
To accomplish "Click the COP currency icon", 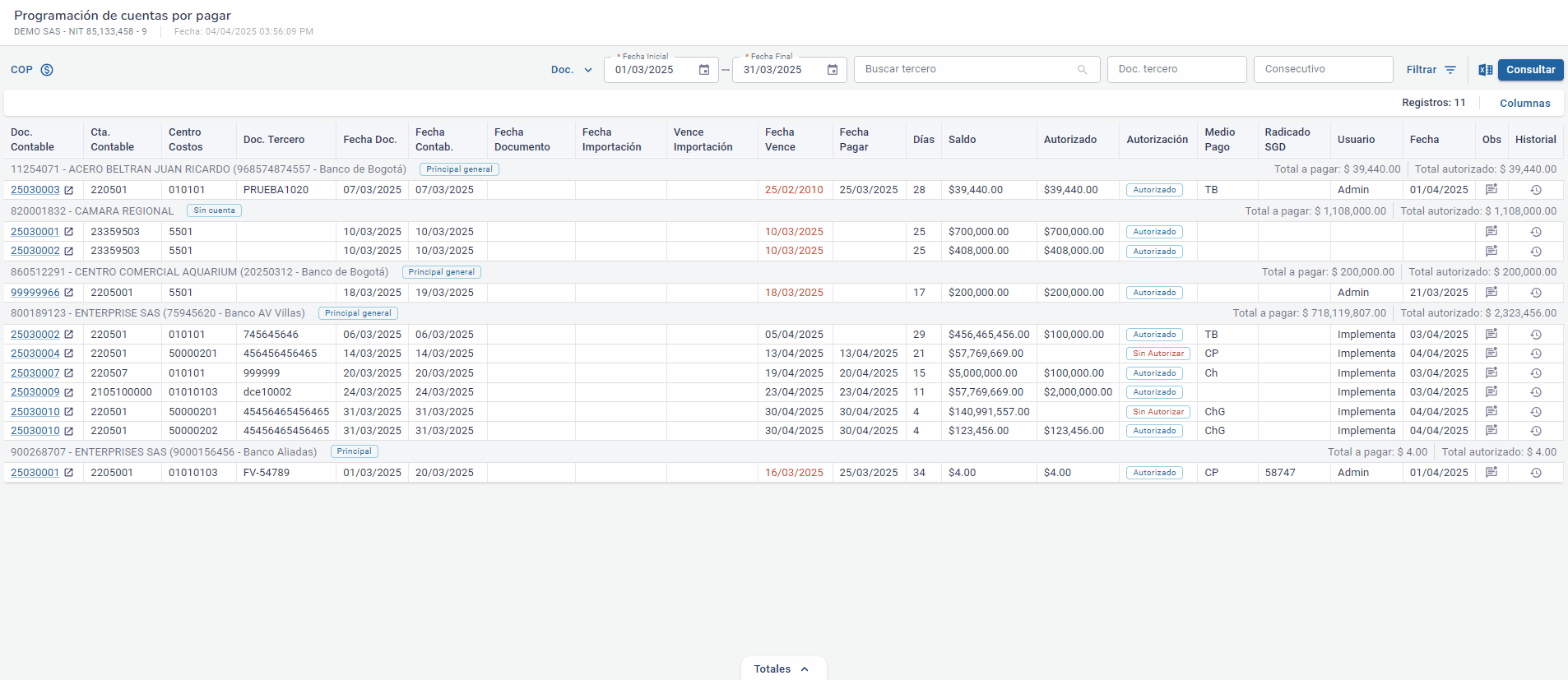I will coord(47,70).
